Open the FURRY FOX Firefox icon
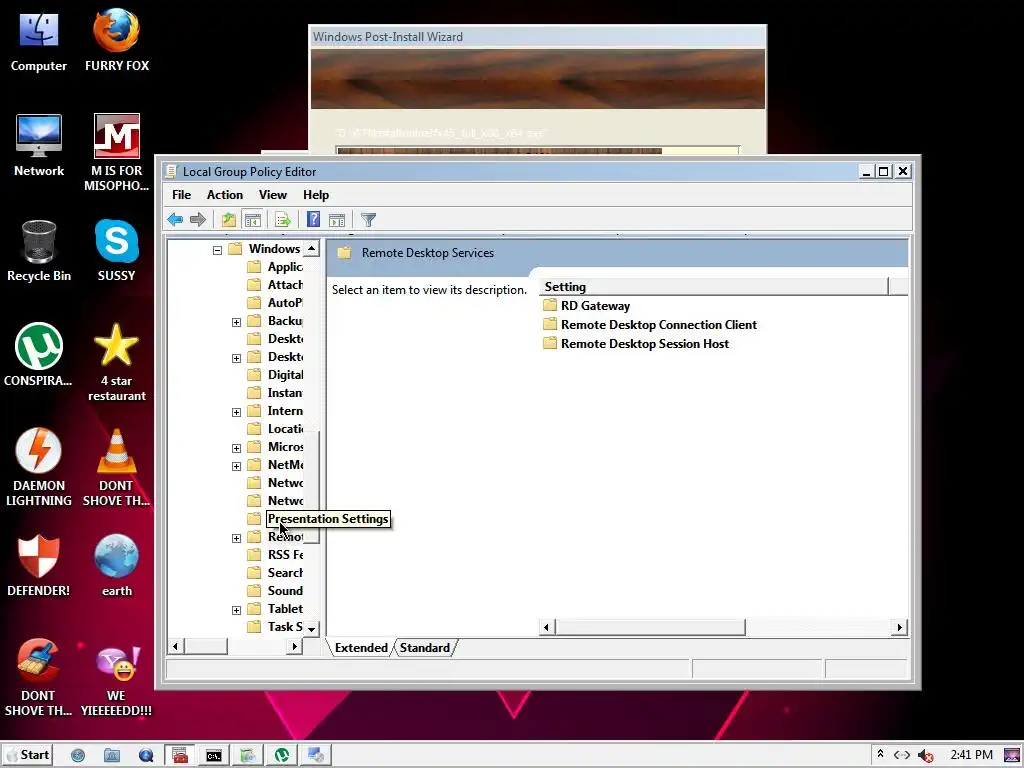 coord(116,40)
